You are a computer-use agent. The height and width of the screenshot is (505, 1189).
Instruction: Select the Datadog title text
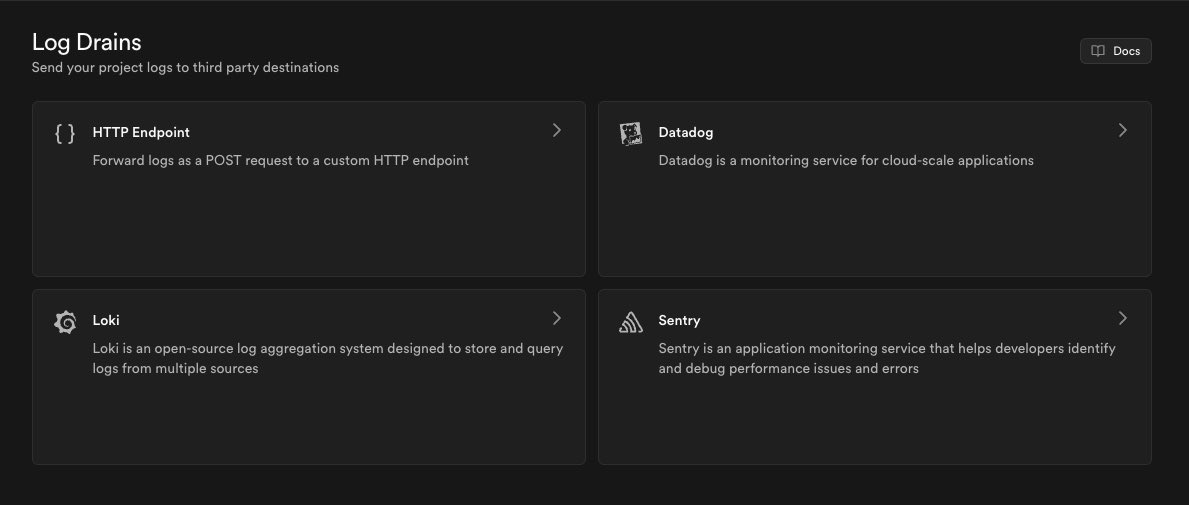point(686,132)
